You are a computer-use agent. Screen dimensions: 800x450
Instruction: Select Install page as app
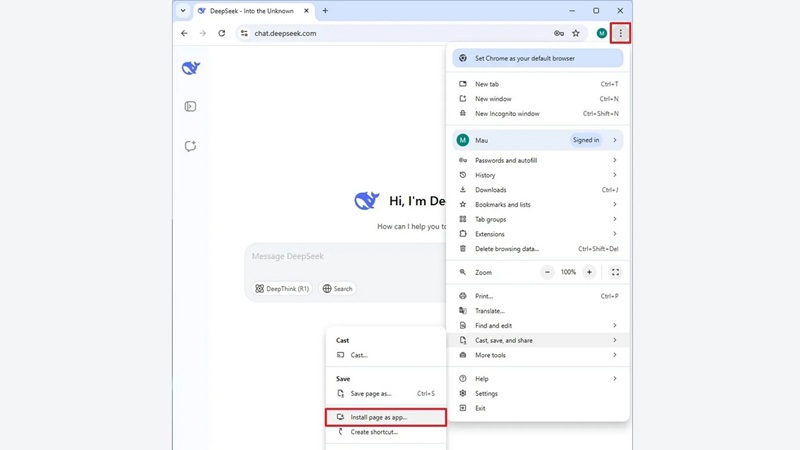click(379, 417)
